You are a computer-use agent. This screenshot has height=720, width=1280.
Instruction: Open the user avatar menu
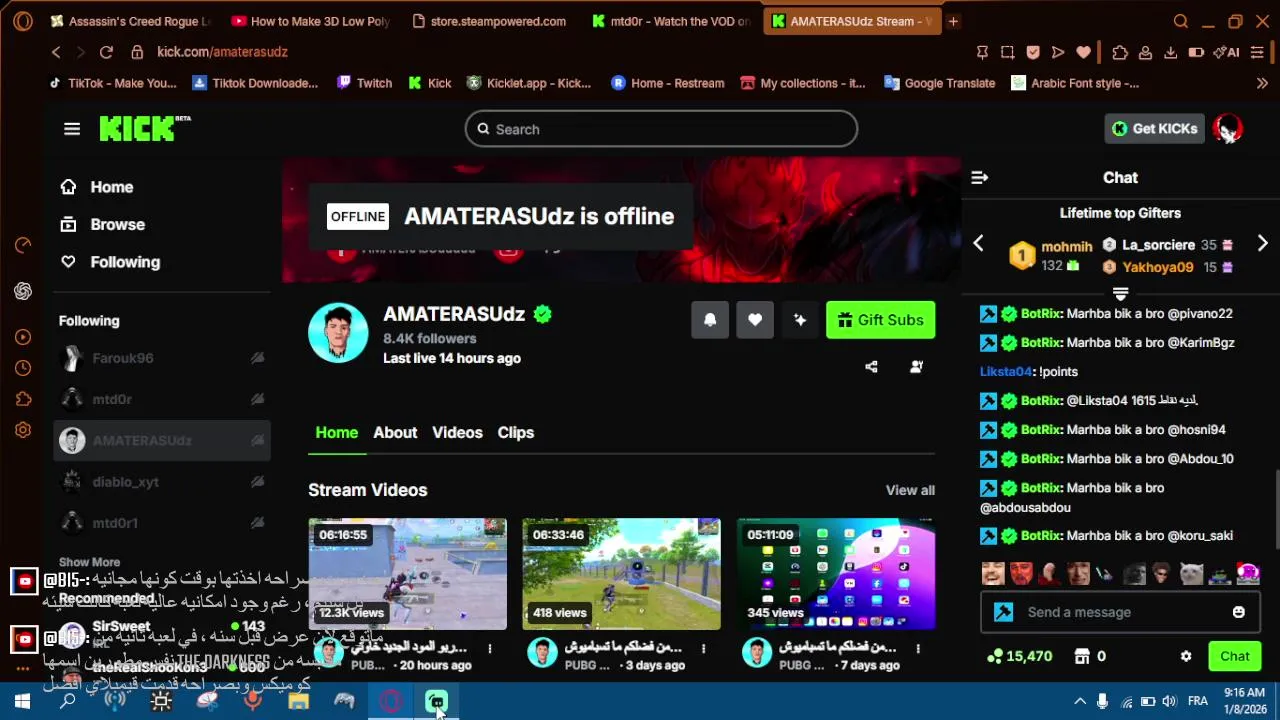1227,128
